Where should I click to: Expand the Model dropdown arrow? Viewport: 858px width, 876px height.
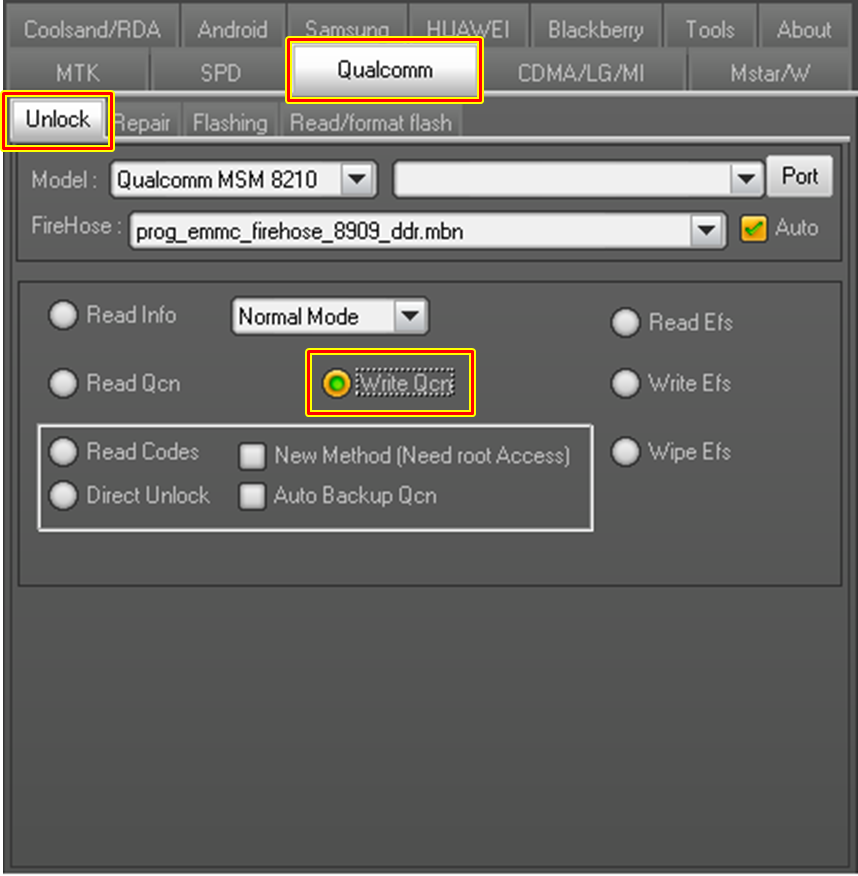pos(358,179)
